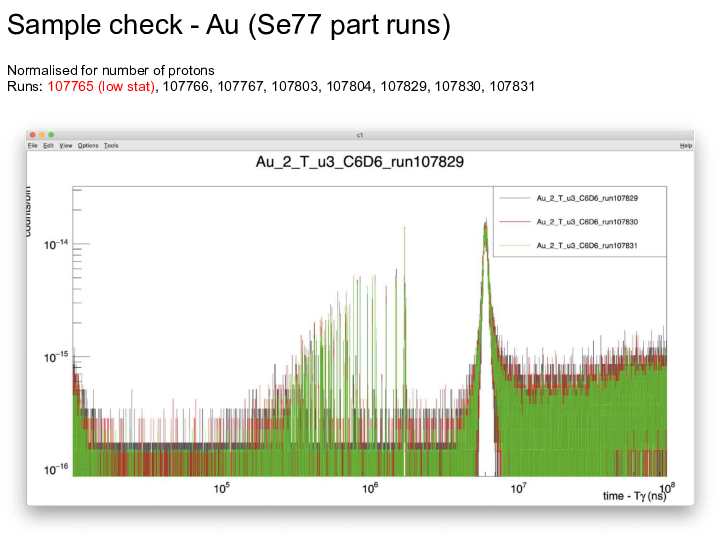Viewport: 720px width, 540px height.
Task: Click the red close window button
Action: coord(32,135)
